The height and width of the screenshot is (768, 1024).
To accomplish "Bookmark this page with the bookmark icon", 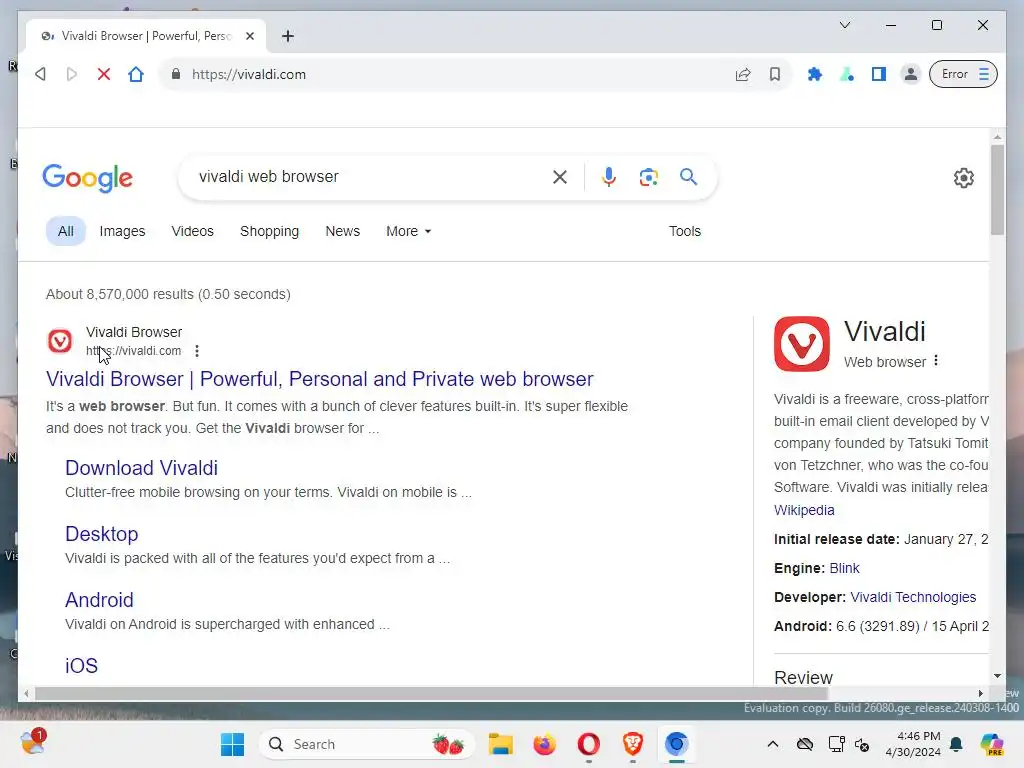I will click(x=775, y=74).
